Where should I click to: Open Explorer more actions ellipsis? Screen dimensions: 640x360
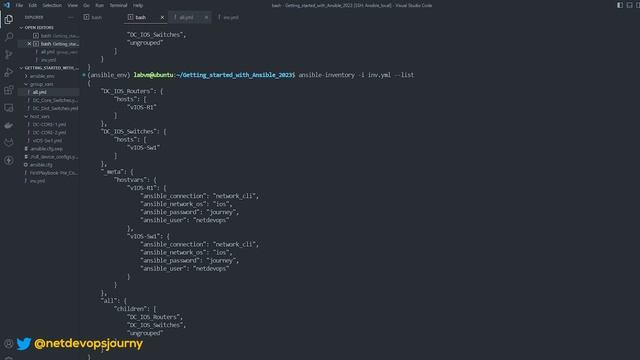pyautogui.click(x=70, y=18)
